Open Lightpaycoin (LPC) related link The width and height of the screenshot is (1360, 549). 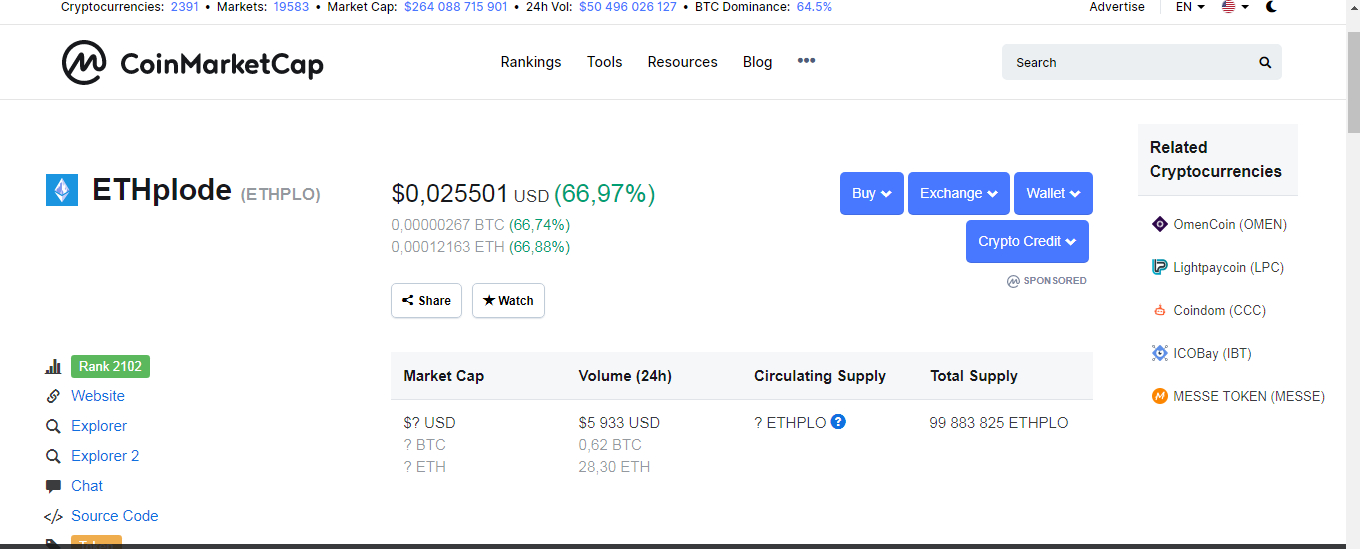point(1228,267)
